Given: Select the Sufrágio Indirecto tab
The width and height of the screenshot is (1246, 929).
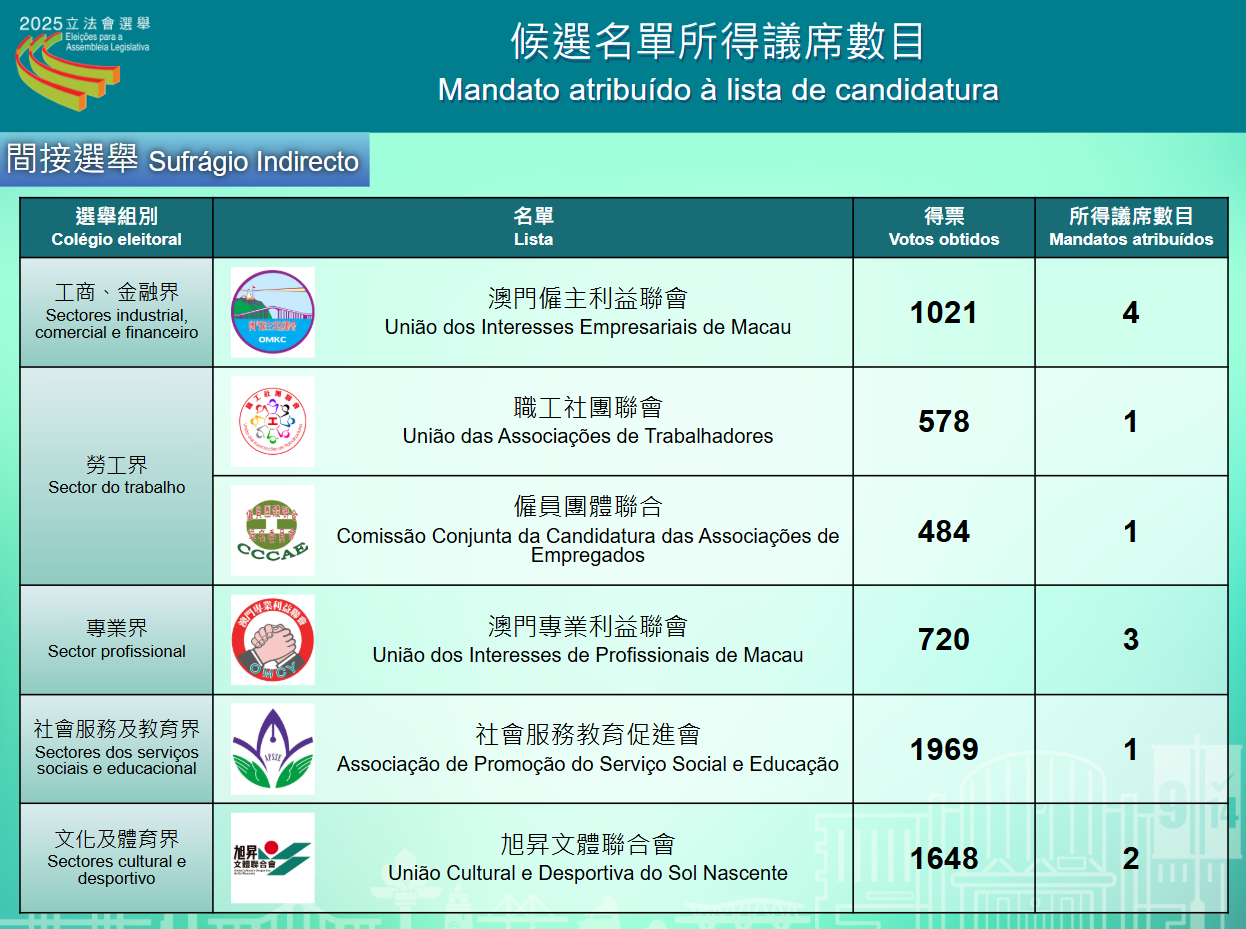Looking at the screenshot, I should pyautogui.click(x=184, y=160).
